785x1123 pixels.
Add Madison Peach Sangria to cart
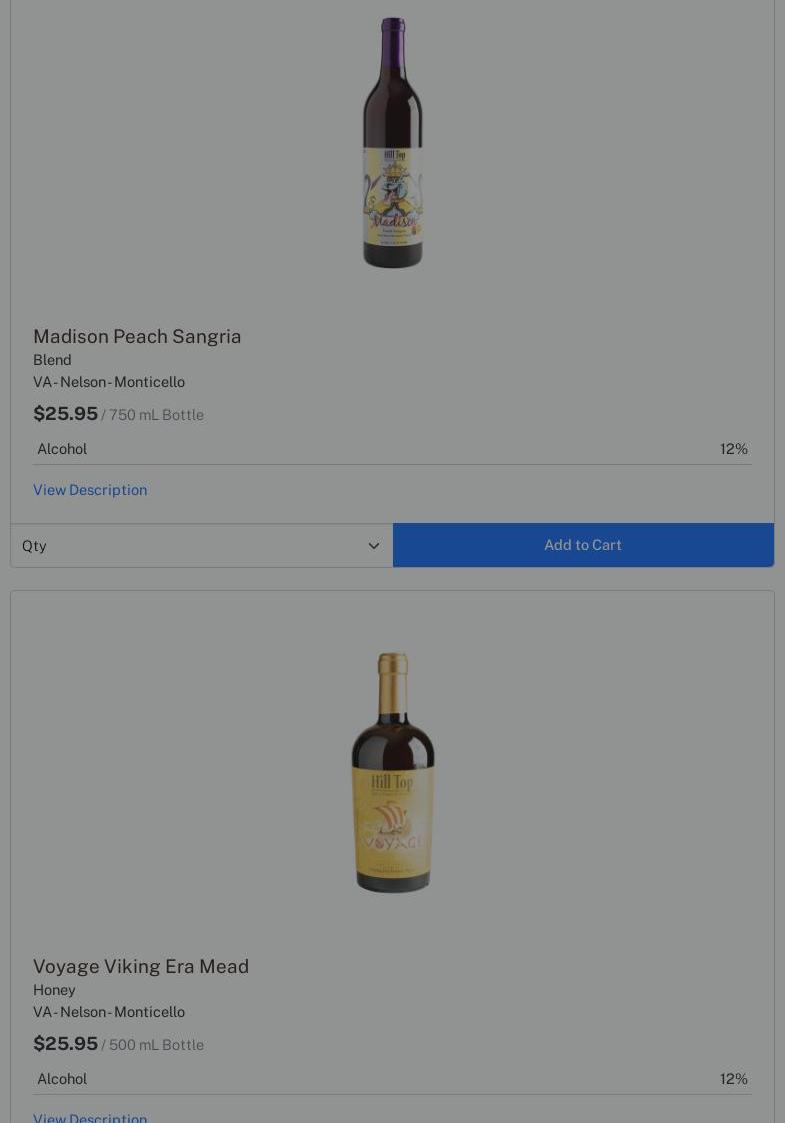[583, 545]
